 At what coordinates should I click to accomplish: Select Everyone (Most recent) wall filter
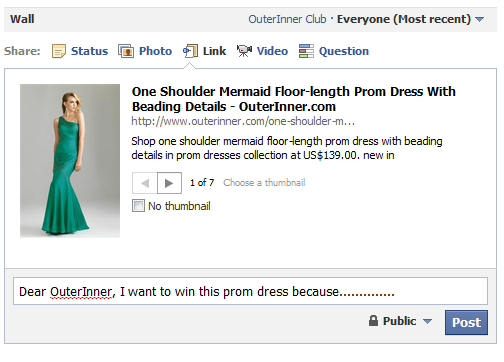pyautogui.click(x=404, y=19)
